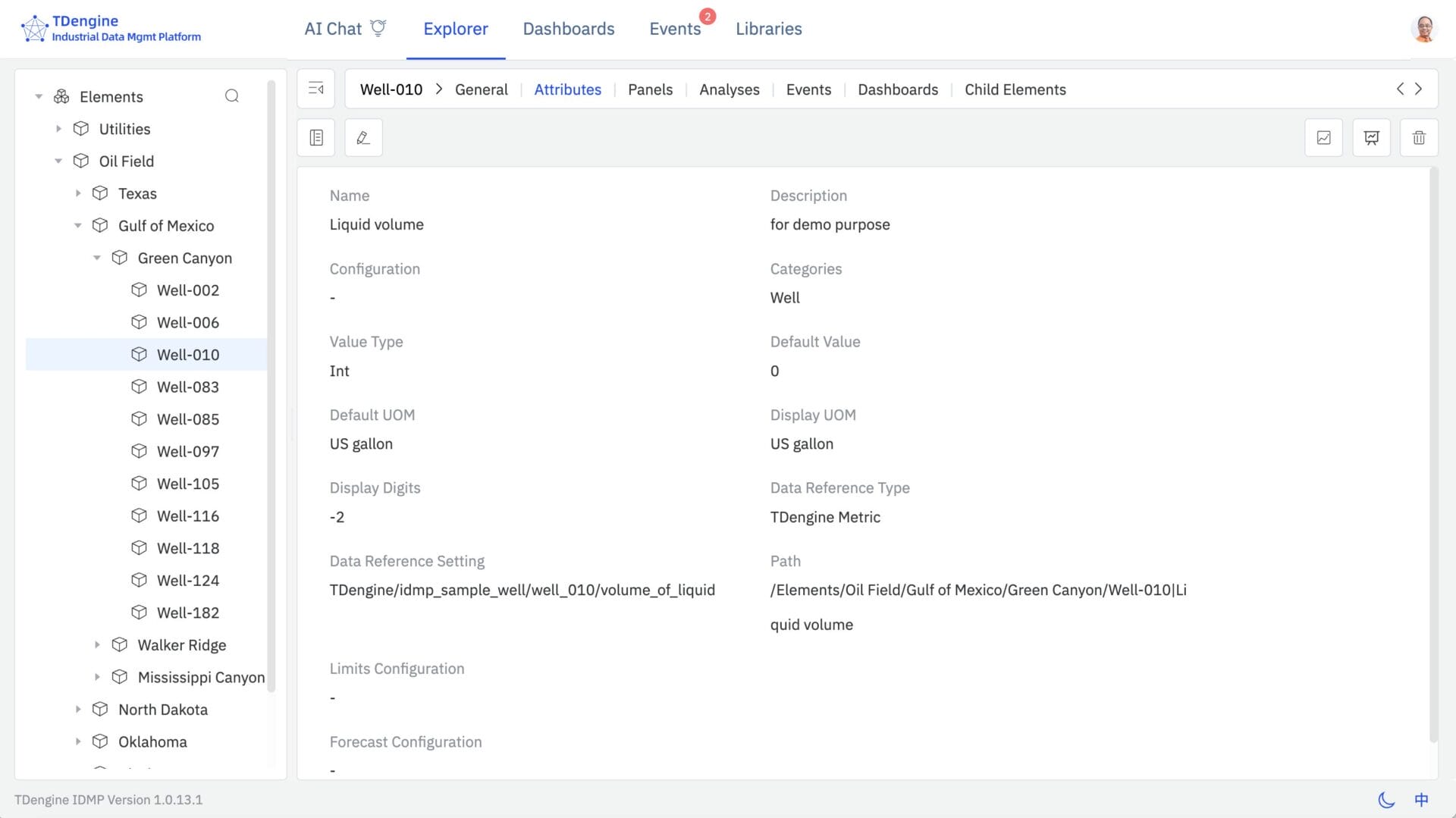Open Events with notification badge

674,29
